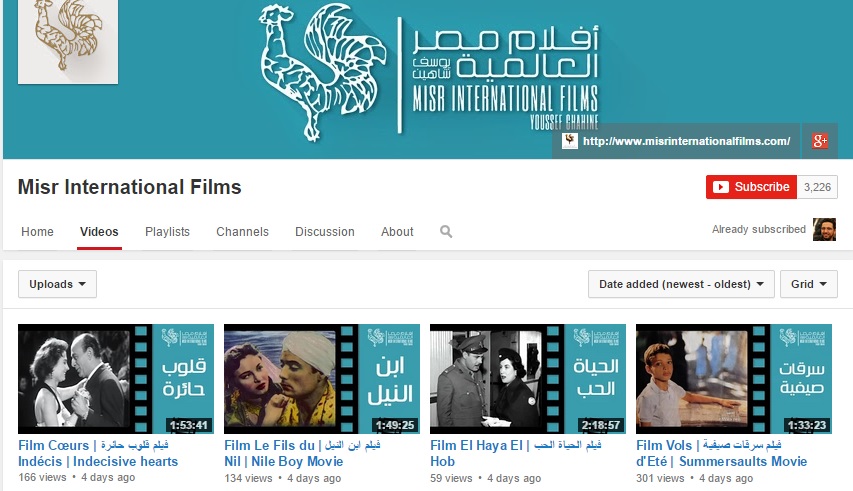853x491 pixels.
Task: Subscribe to Misr International Films
Action: tap(751, 187)
